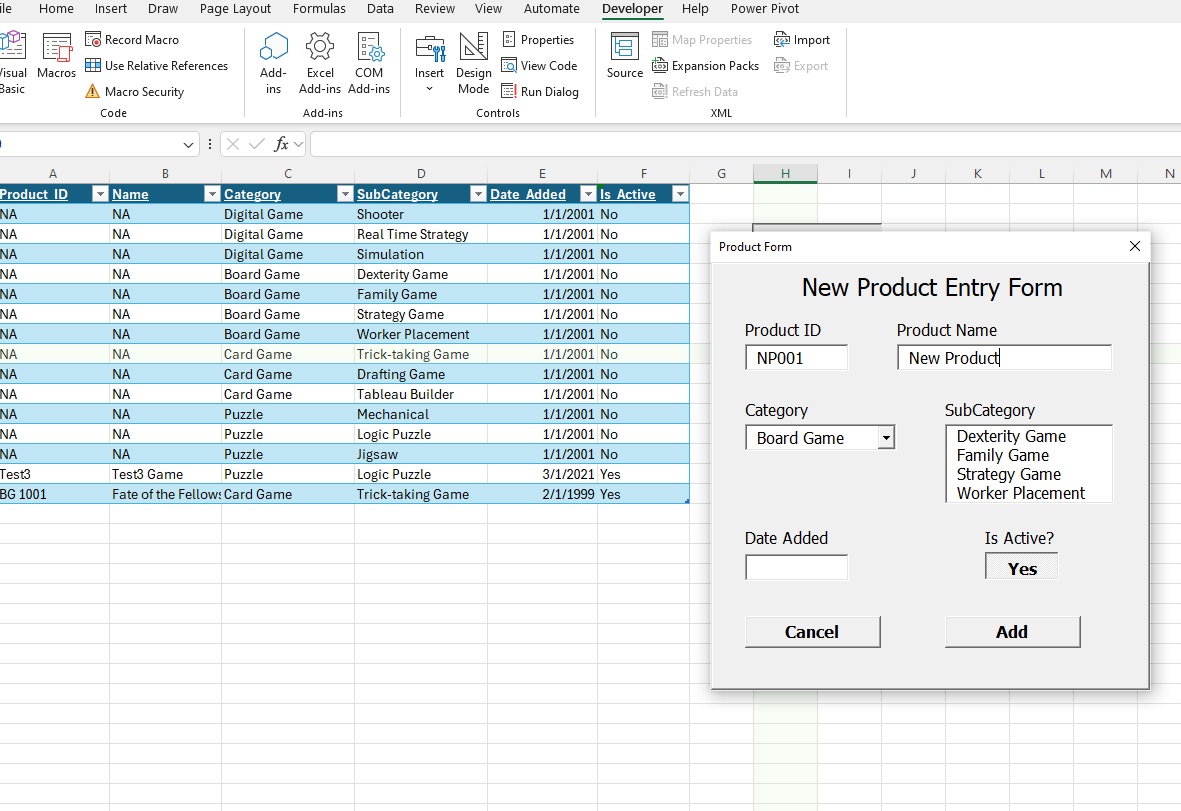Open Excel Add-ins manager

click(x=320, y=62)
